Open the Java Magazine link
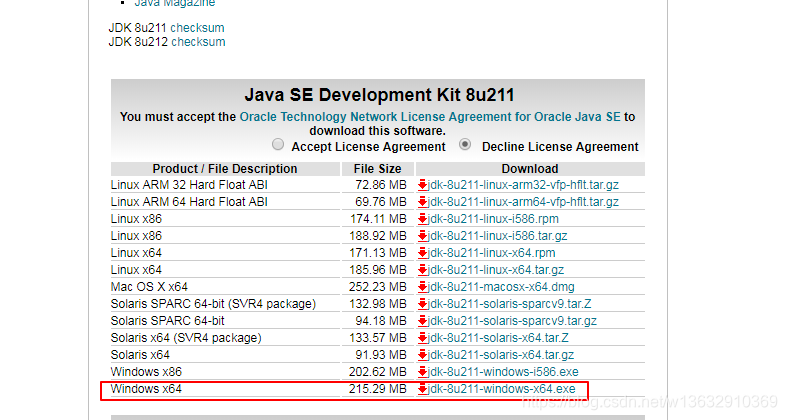The height and width of the screenshot is (420, 787). [175, 3]
